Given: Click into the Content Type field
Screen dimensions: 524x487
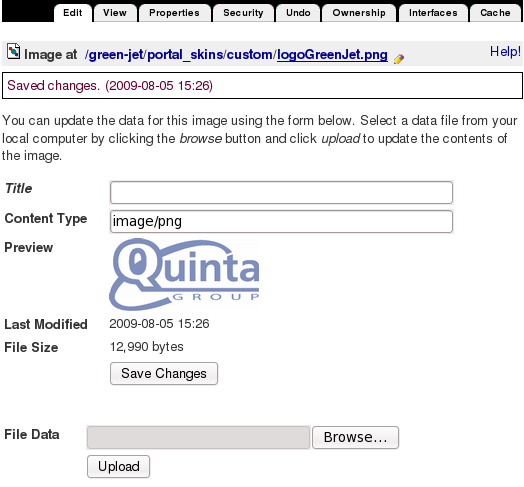Looking at the screenshot, I should pos(281,221).
